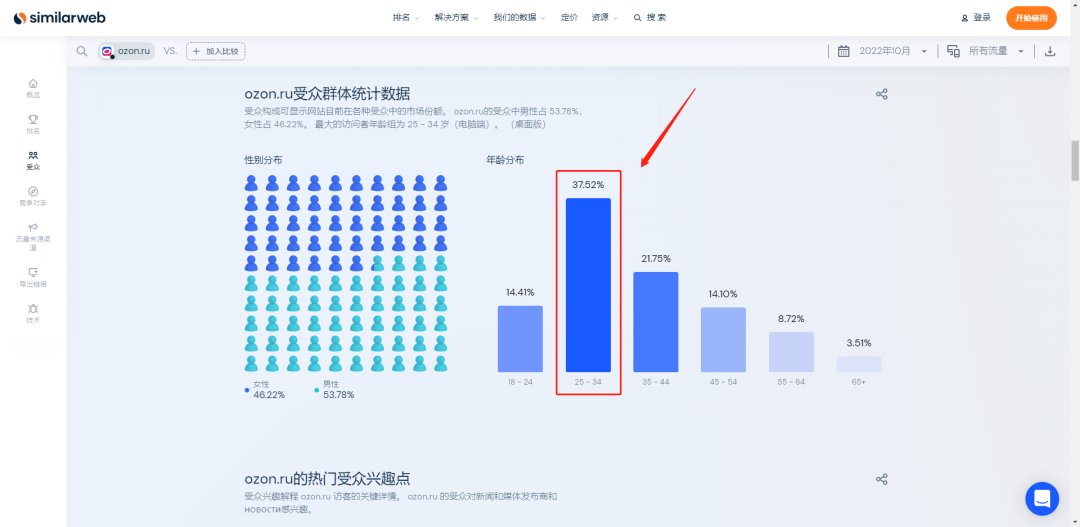Click the download icon in the filter bar

pos(1050,51)
